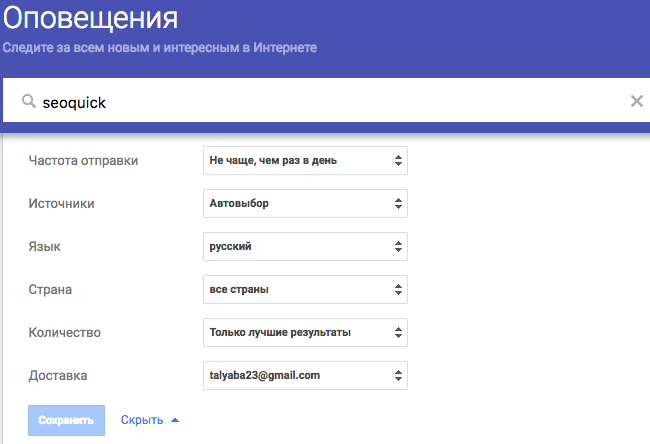Open the Количество Только лучшие результаты dropdown

click(305, 332)
